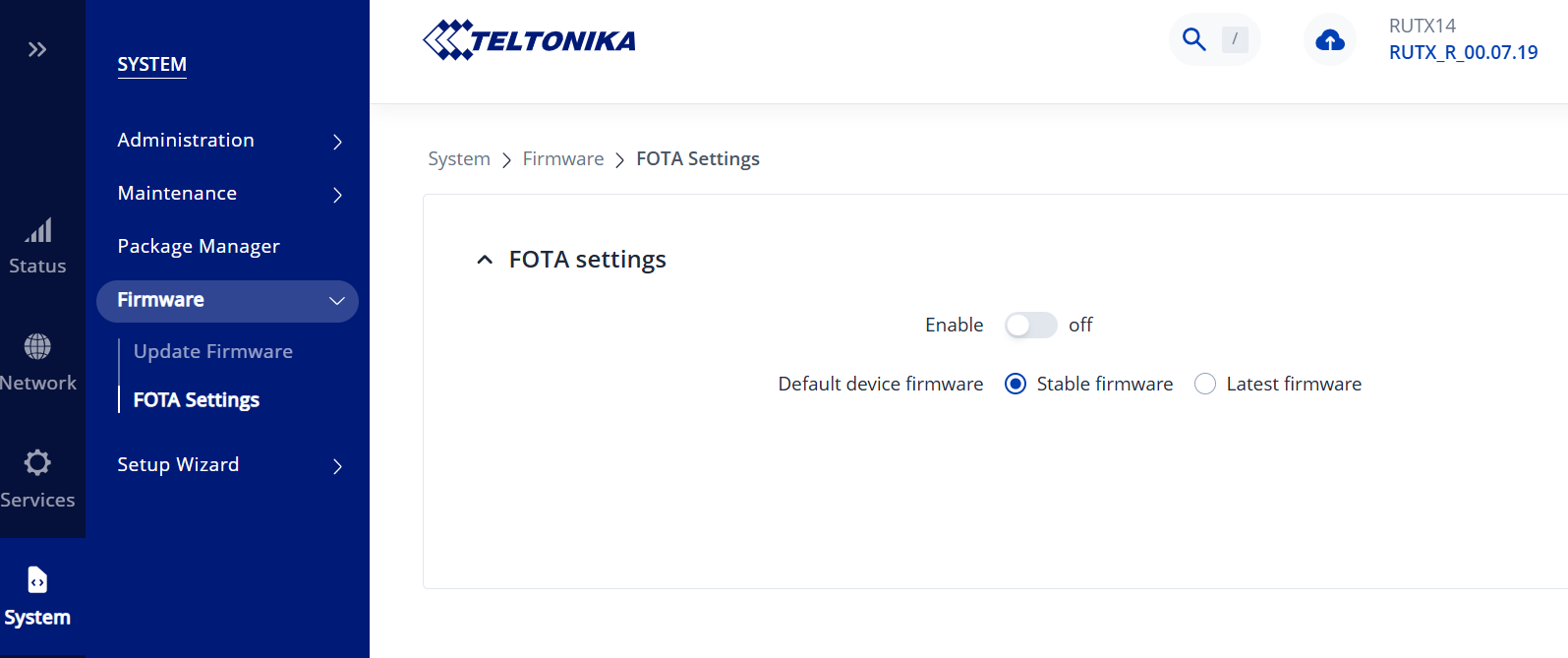
Task: Click Firmware in the breadcrumb
Action: click(x=563, y=159)
